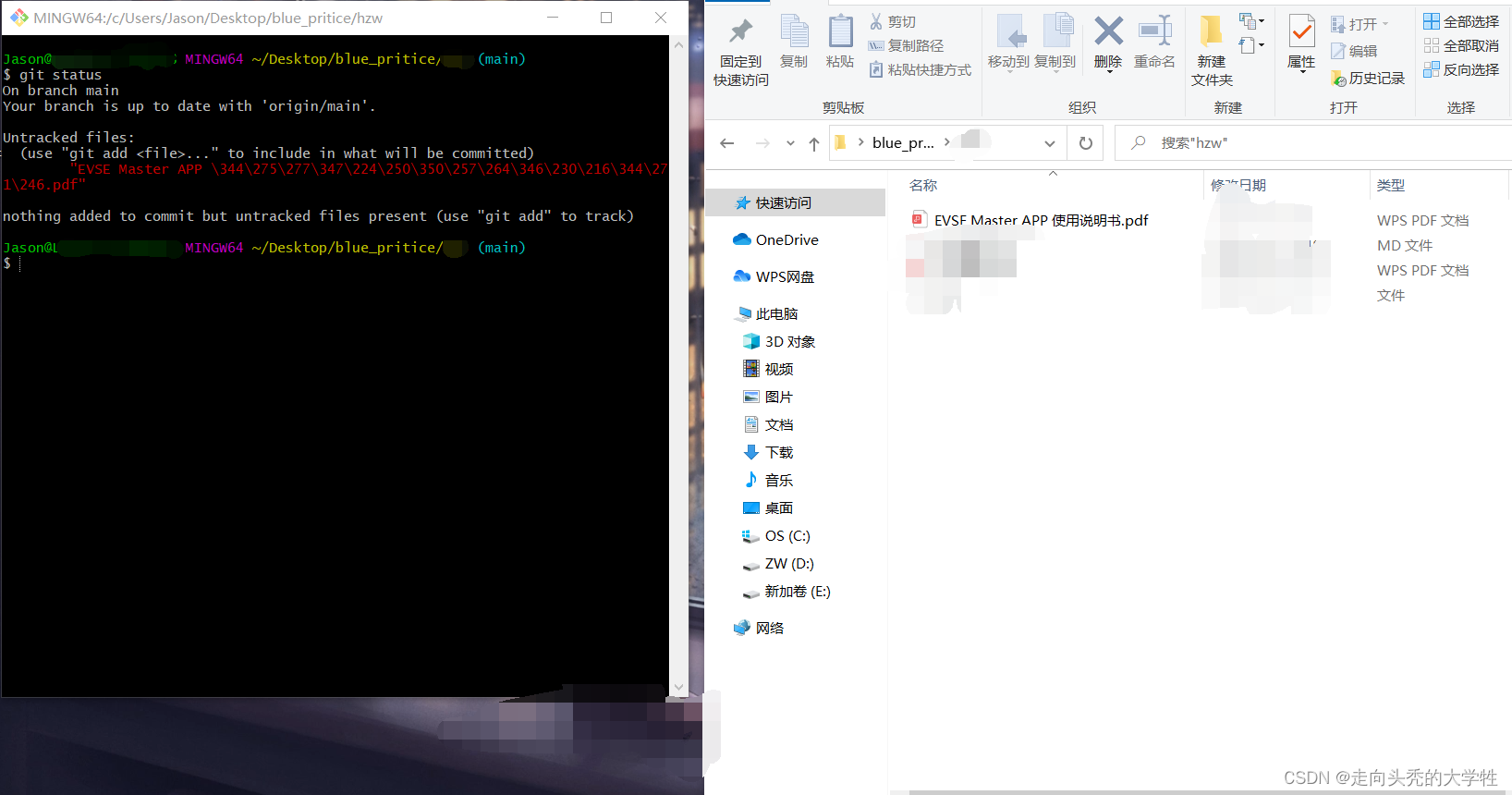The width and height of the screenshot is (1512, 795).
Task: Click Git Bash window title icon
Action: click(x=18, y=18)
